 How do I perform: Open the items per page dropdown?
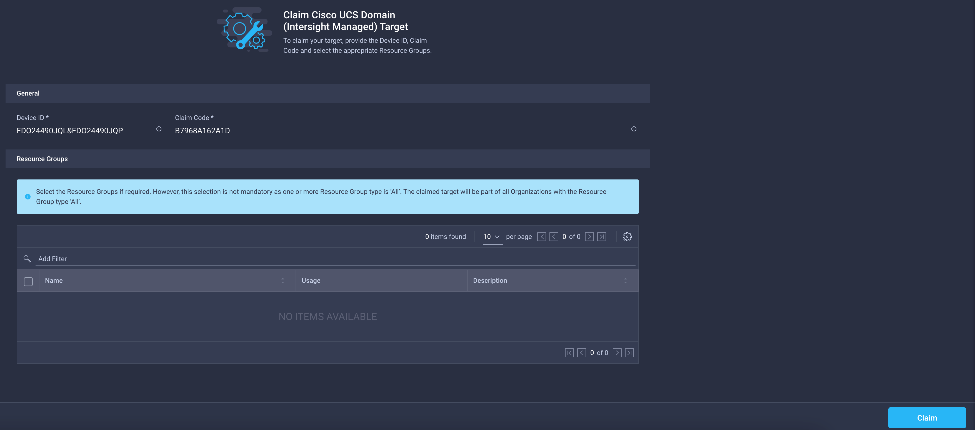[x=492, y=237]
